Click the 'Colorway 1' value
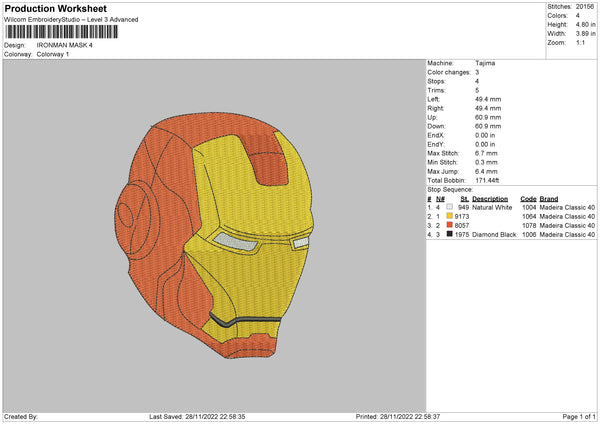Image resolution: width=600 pixels, height=424 pixels. [x=53, y=54]
